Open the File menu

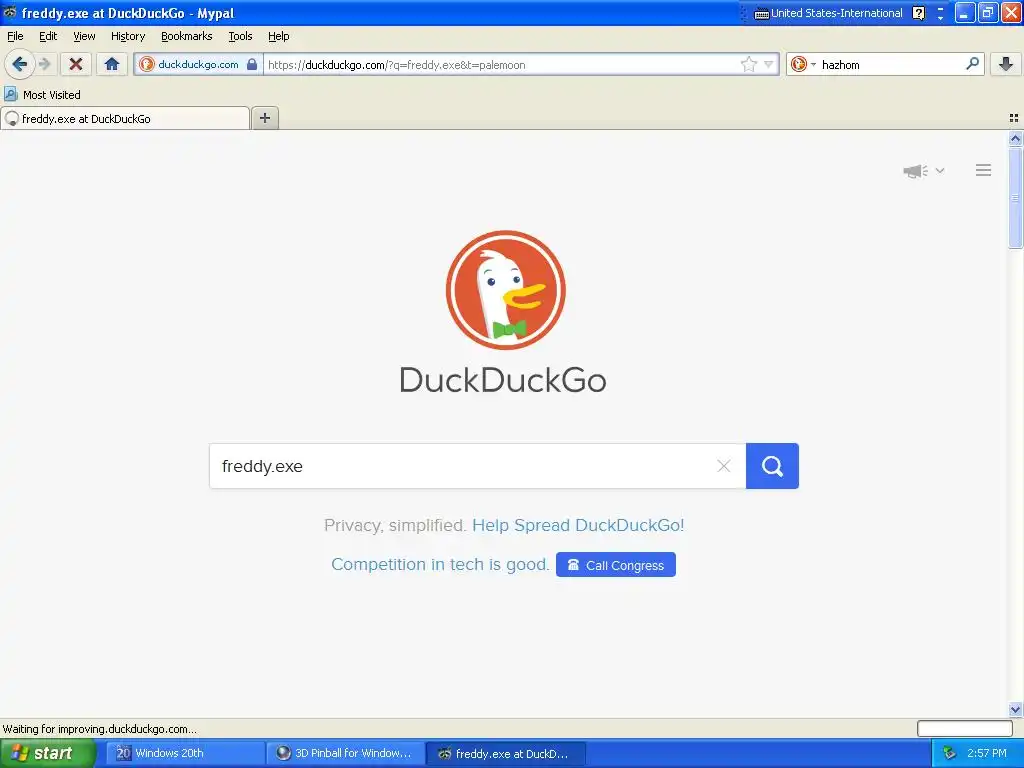(15, 36)
